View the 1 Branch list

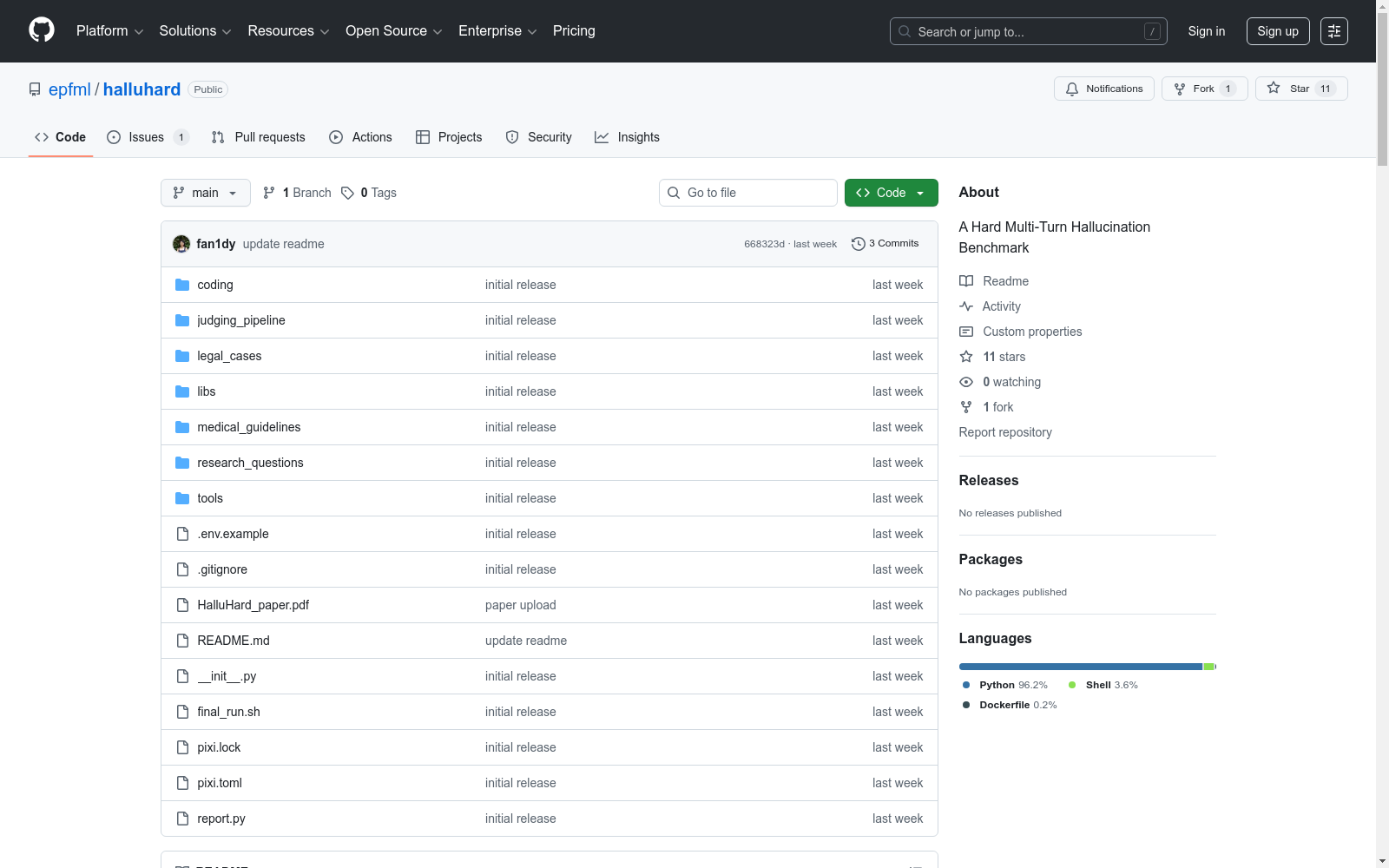point(297,193)
